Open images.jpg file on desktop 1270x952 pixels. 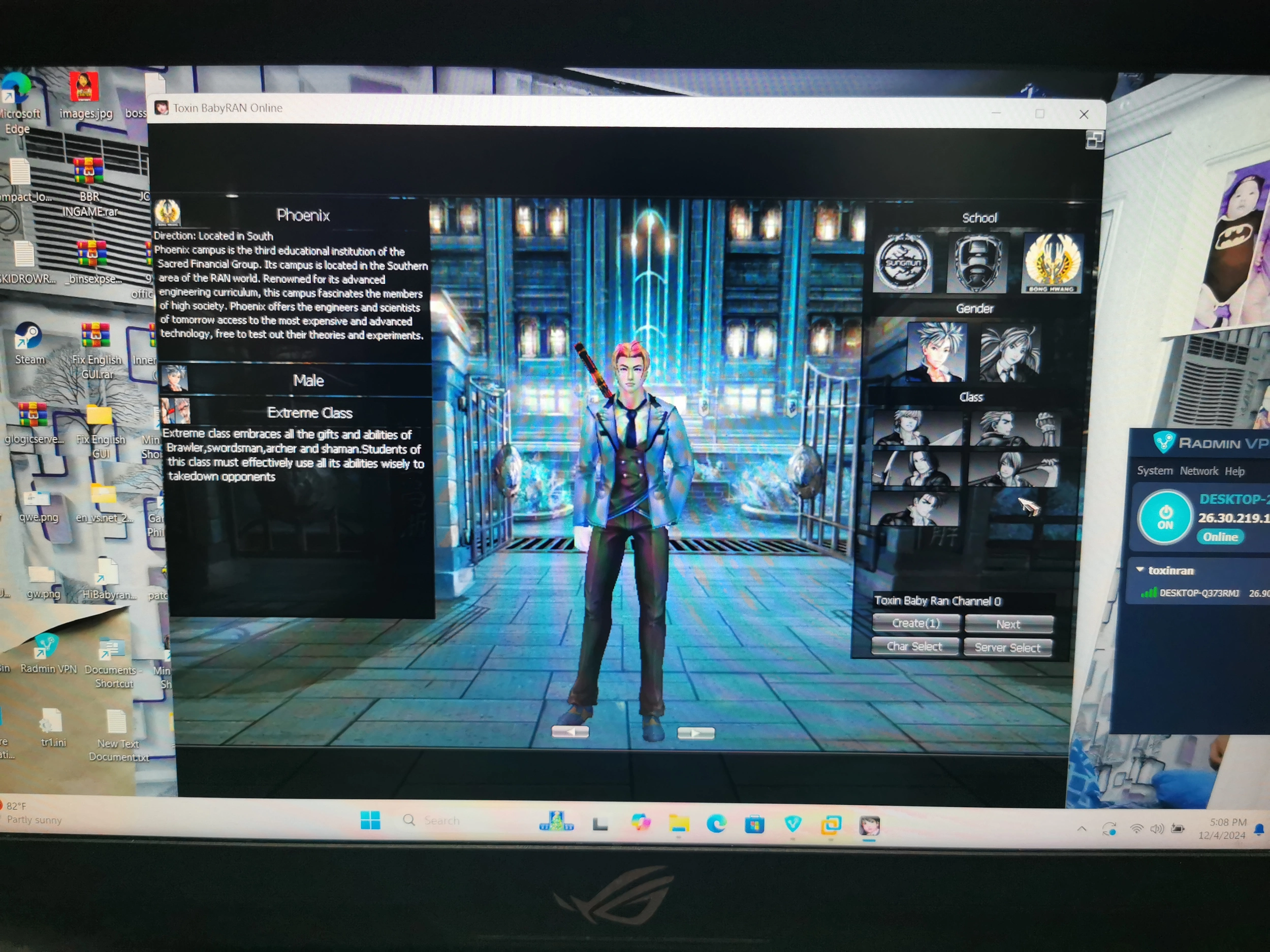pyautogui.click(x=85, y=96)
